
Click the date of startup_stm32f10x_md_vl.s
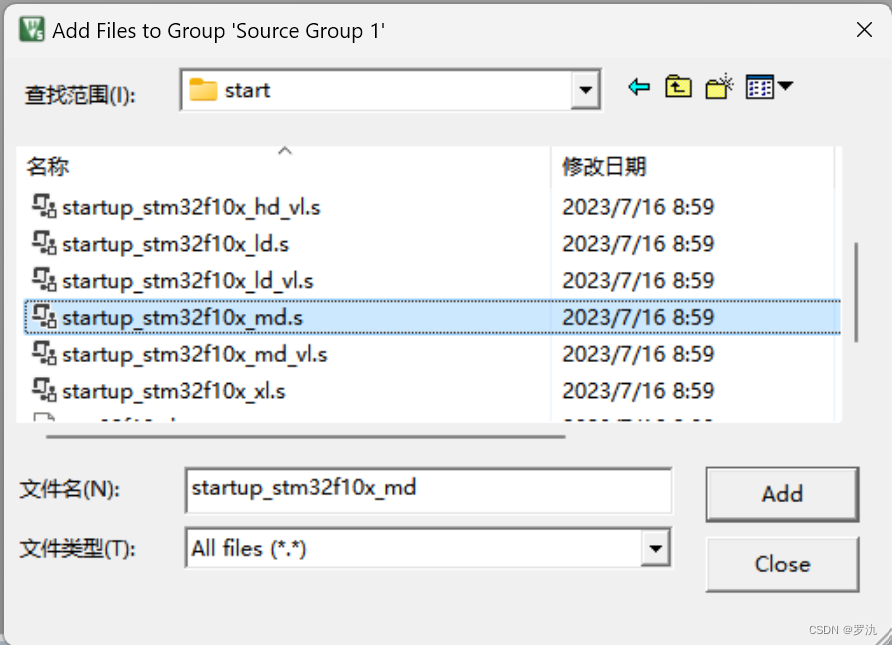(638, 354)
